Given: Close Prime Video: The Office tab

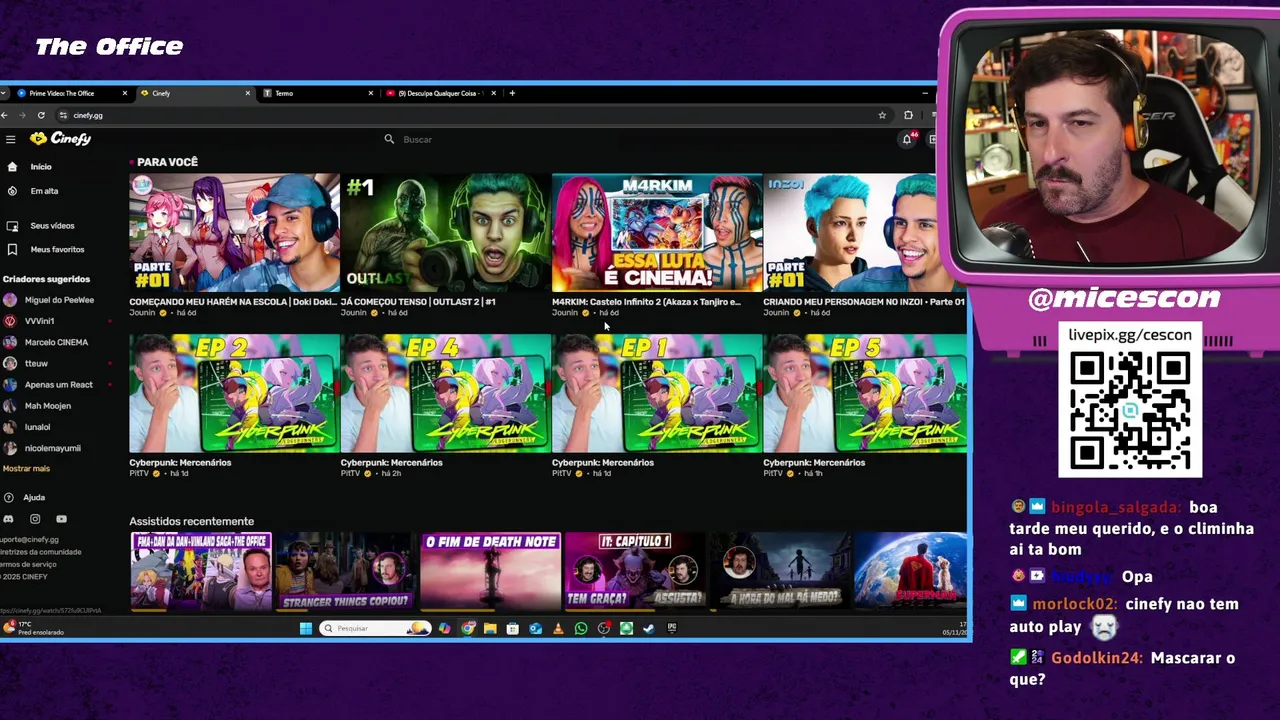Looking at the screenshot, I should point(124,93).
